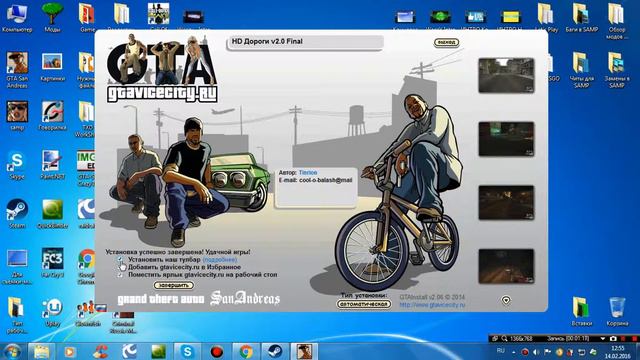
Task: Click camera icon in recorder bar
Action: pos(613,339)
